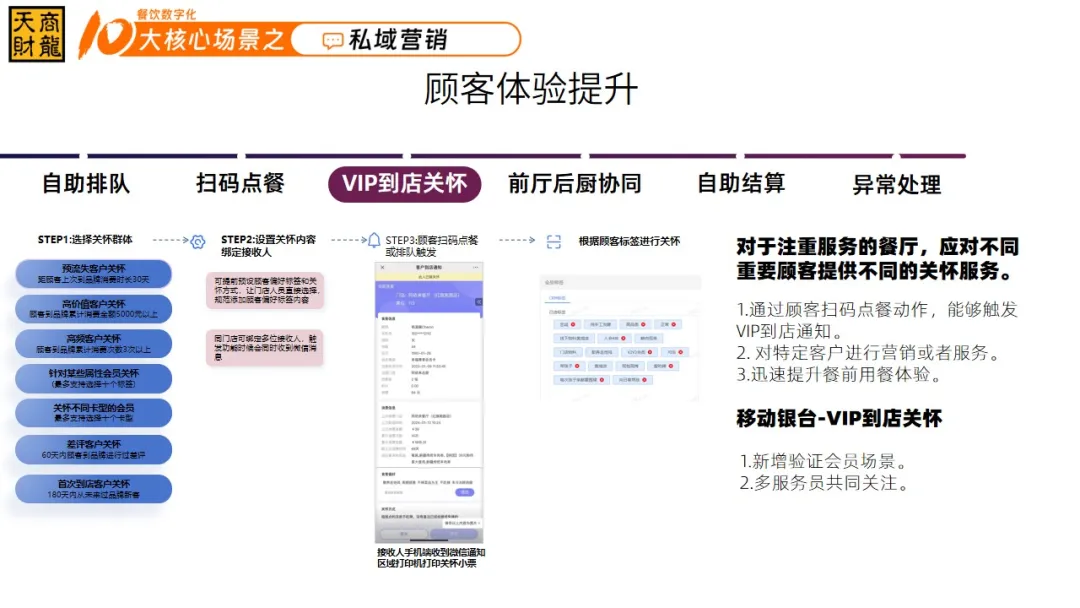Close the phone notification screen with X
1080x608 pixels.
pos(383,267)
